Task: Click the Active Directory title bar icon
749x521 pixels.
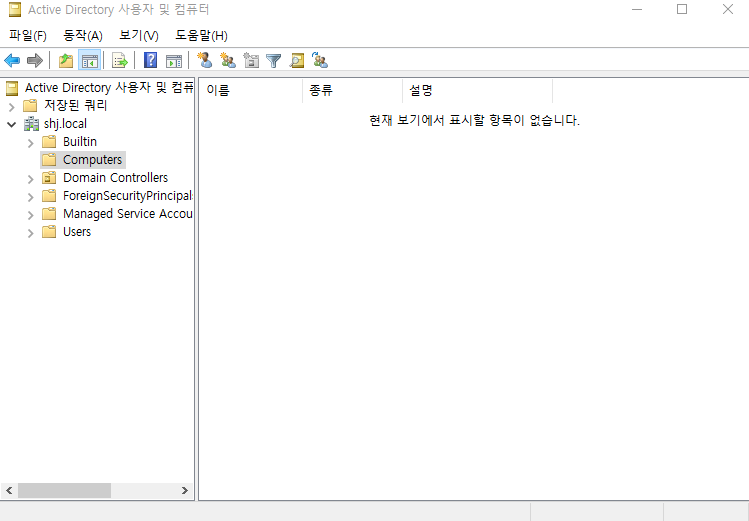Action: [x=15, y=10]
